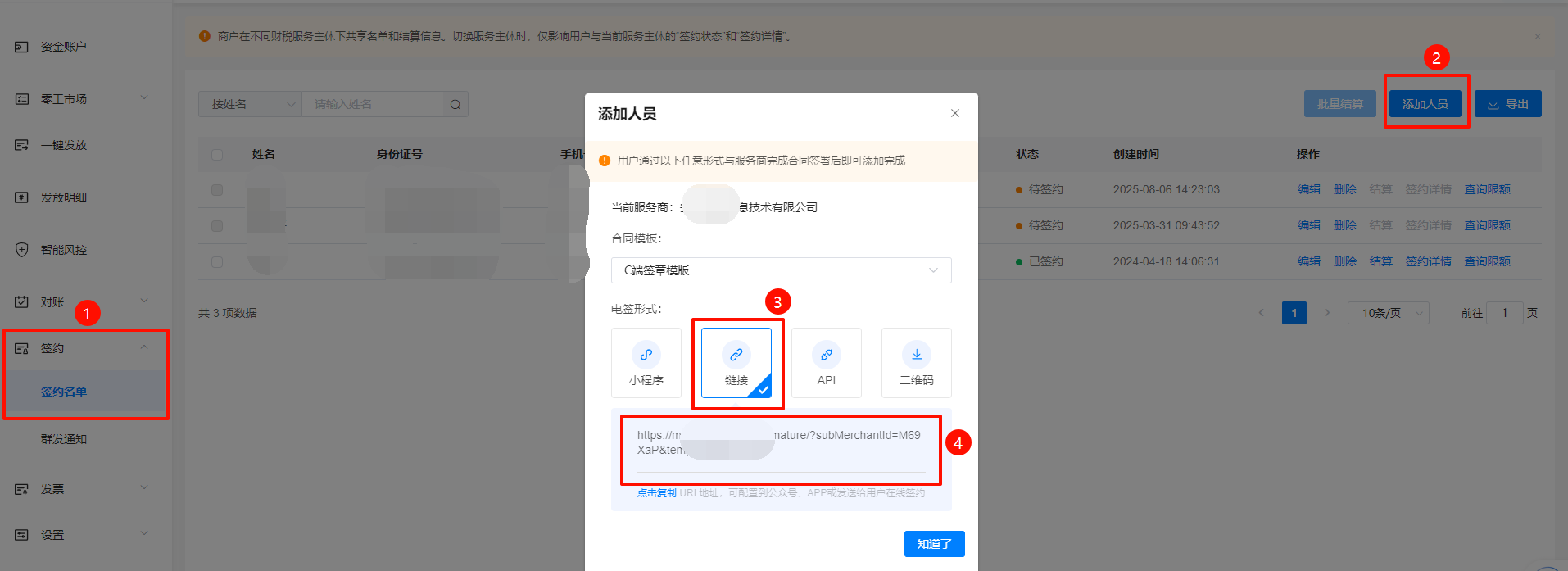Open the 签约名单 submenu item
This screenshot has width=1568, height=571.
[x=64, y=392]
